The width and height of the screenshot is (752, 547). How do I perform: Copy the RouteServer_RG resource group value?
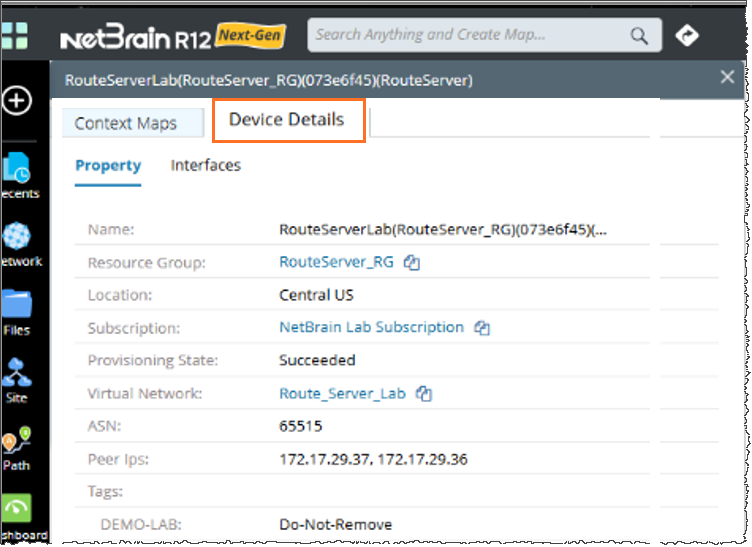click(x=411, y=262)
